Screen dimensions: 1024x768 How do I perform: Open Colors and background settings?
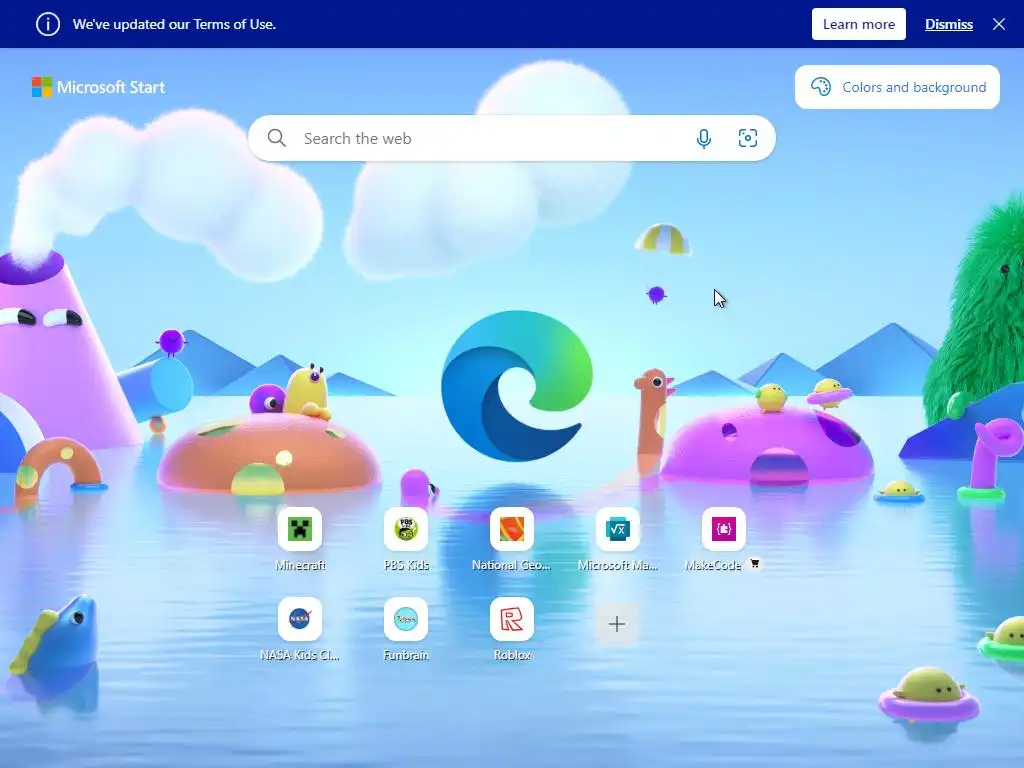click(x=897, y=87)
